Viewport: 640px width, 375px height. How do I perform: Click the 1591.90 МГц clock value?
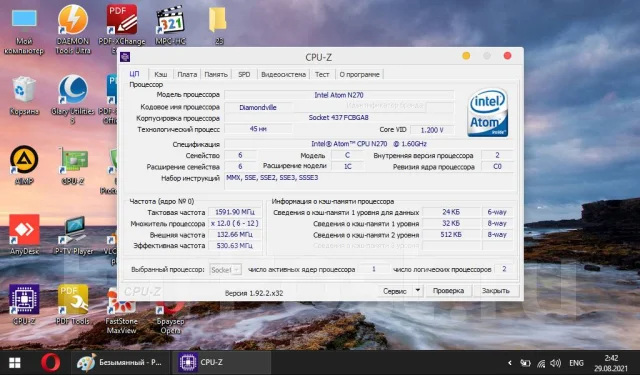(235, 212)
